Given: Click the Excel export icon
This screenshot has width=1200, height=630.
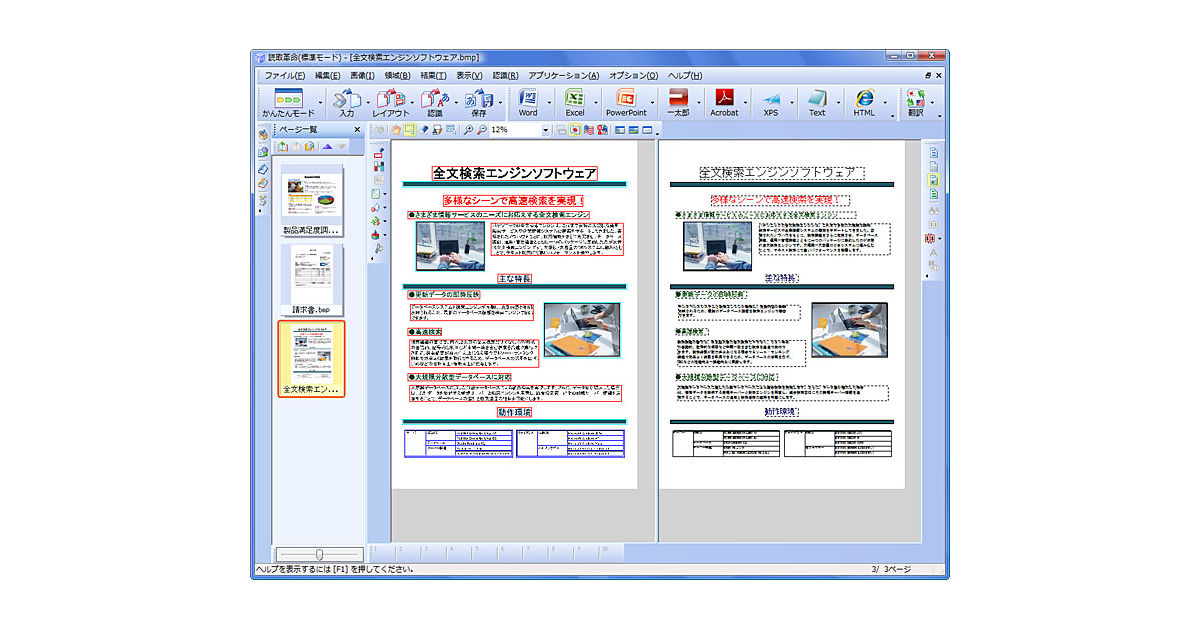Looking at the screenshot, I should 575,102.
